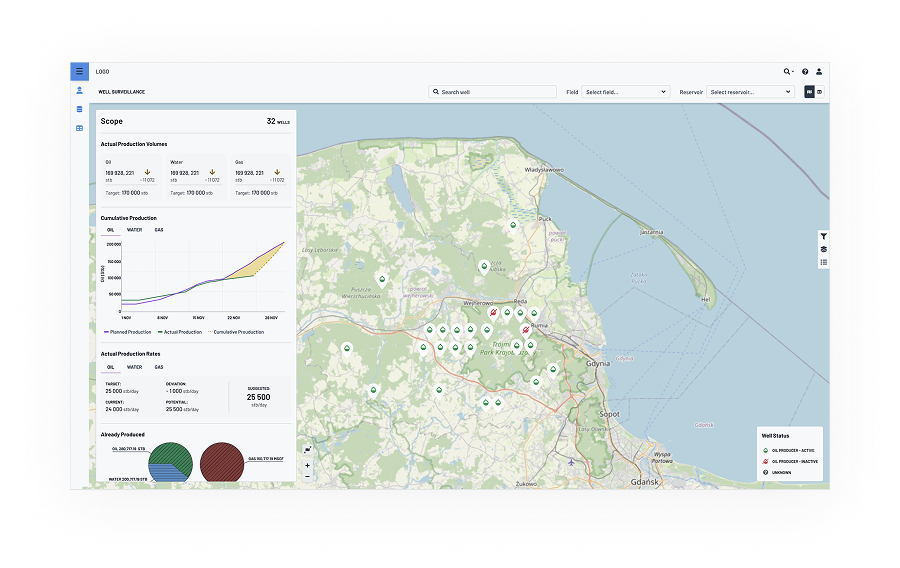Open the Select reservoir dropdown

click(750, 92)
